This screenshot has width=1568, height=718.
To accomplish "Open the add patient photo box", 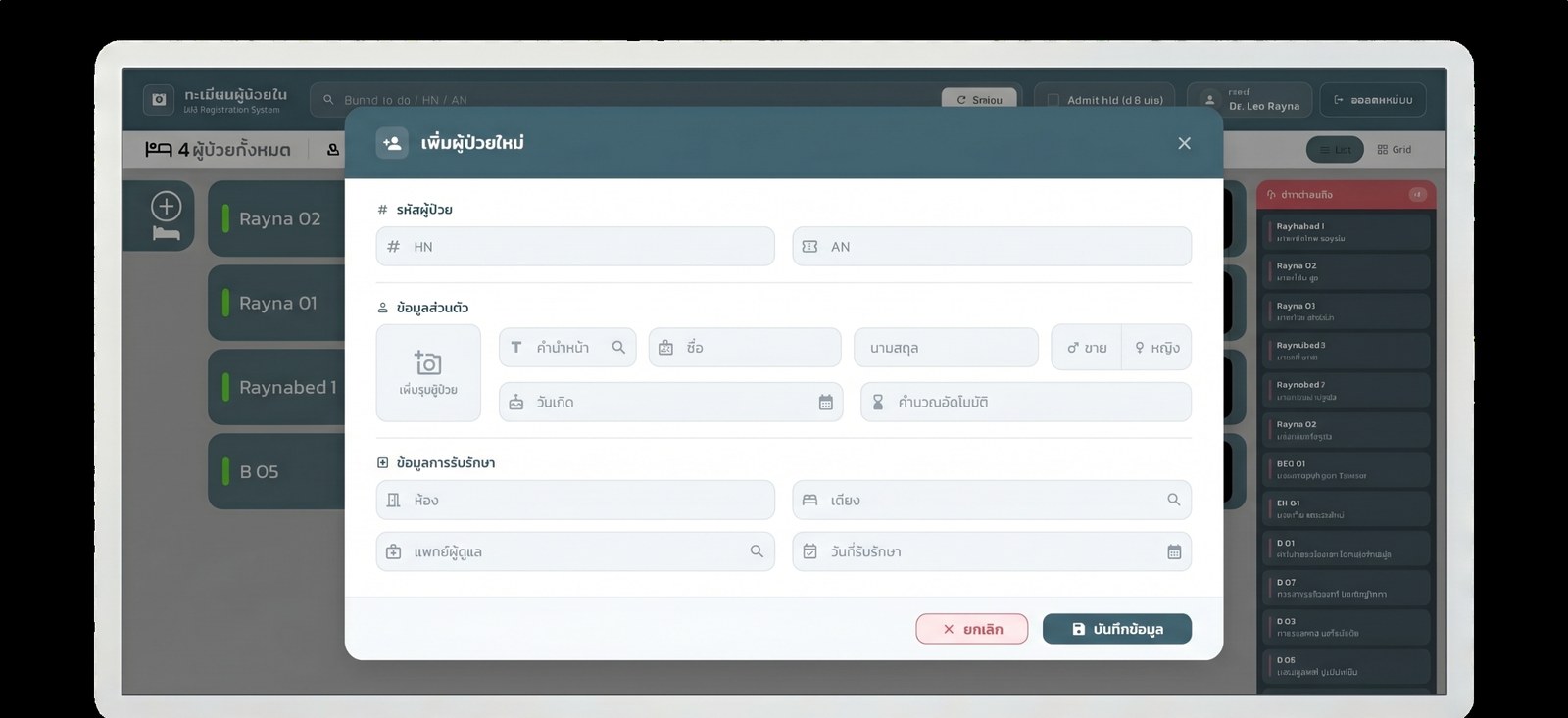I will coord(428,373).
